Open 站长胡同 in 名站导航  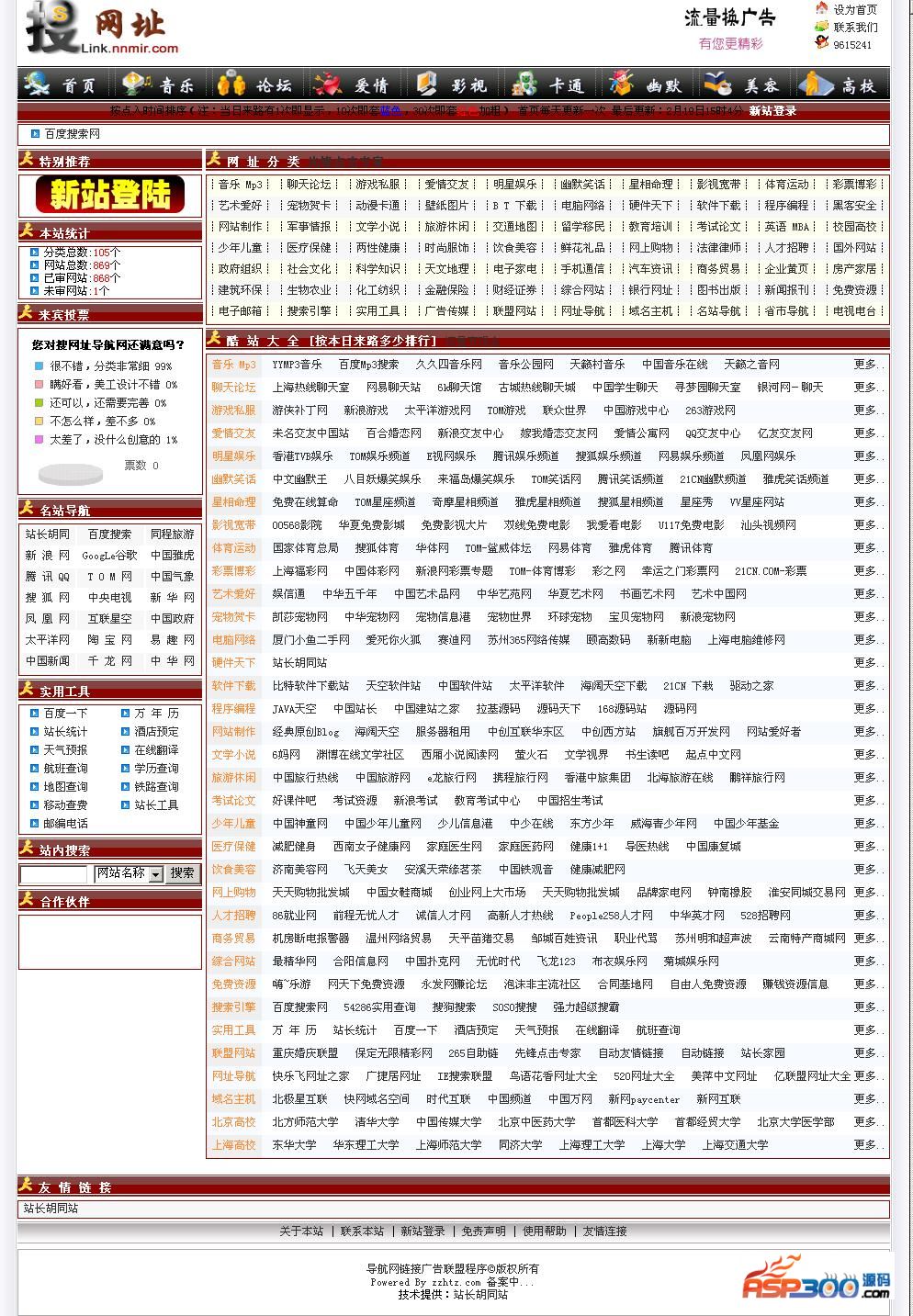pos(47,534)
